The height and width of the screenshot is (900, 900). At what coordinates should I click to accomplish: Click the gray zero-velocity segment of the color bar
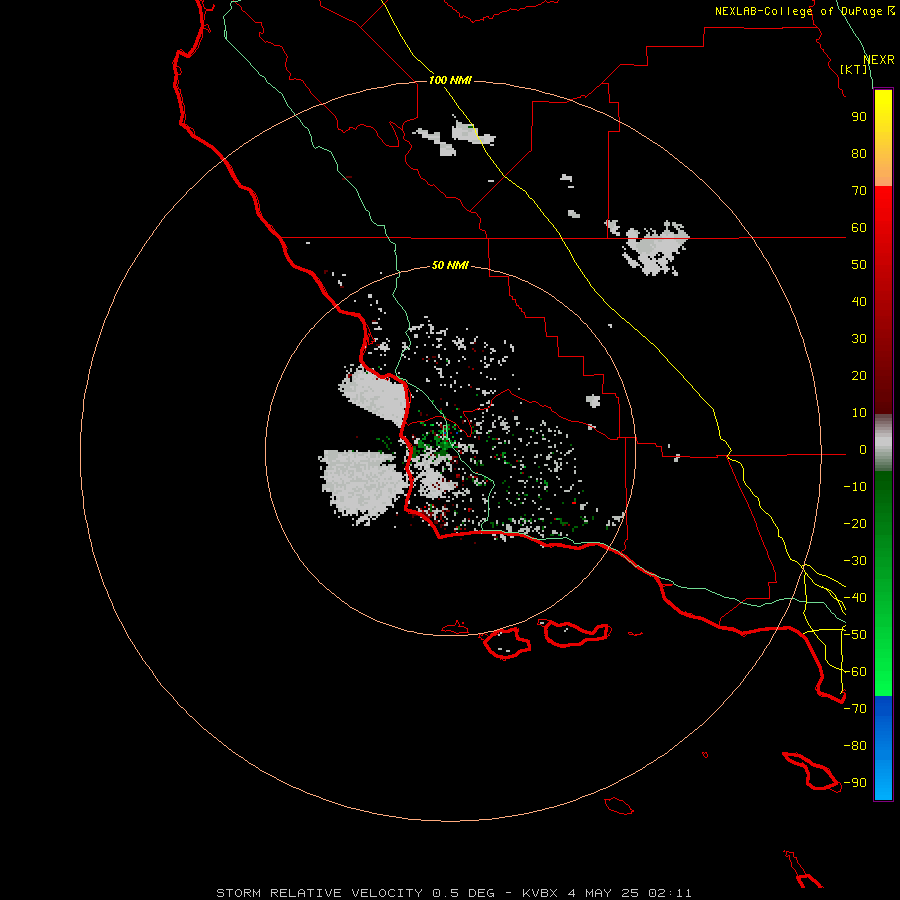pos(883,443)
